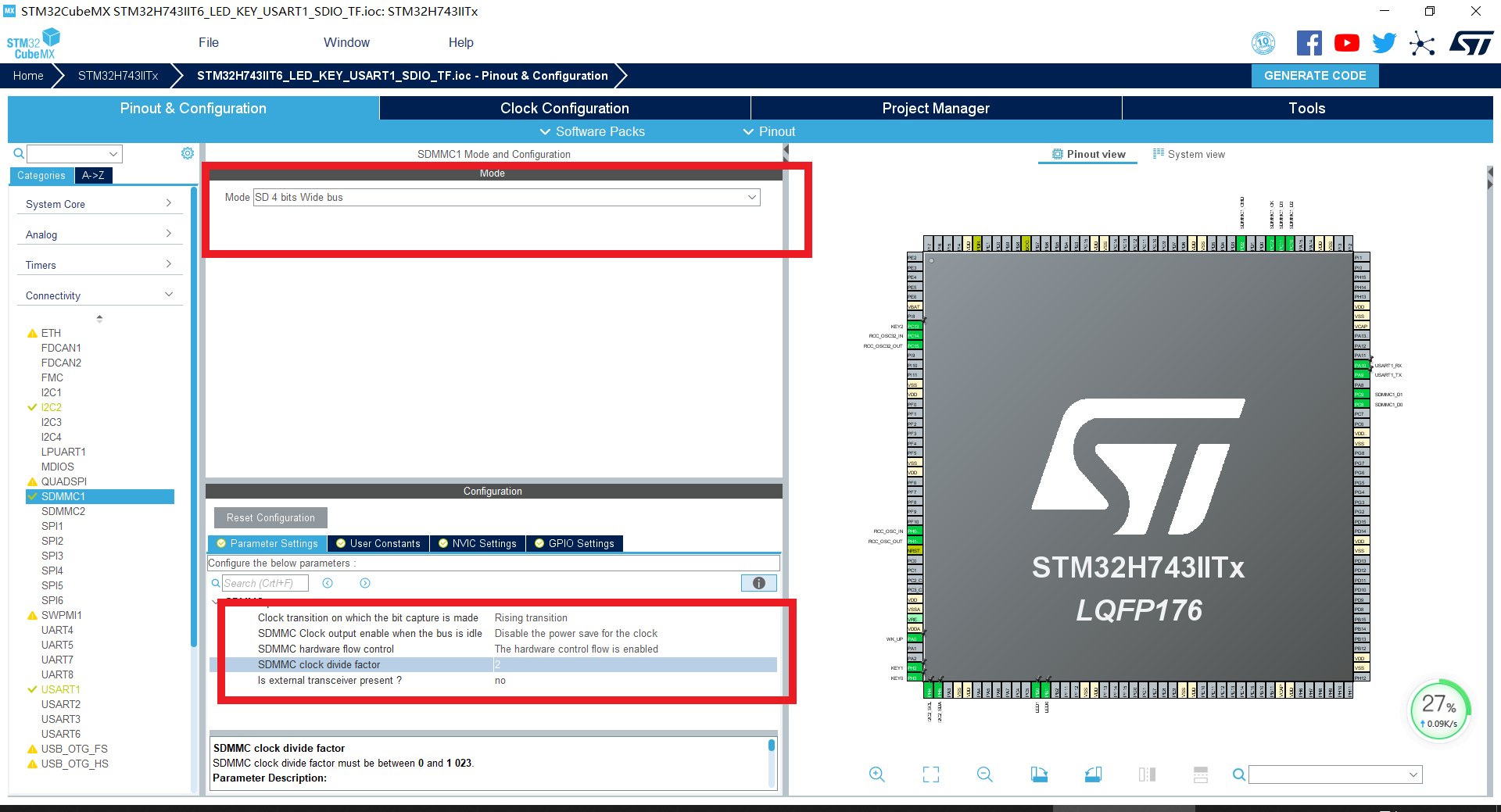Zoom out of the chip pinout view
Image resolution: width=1501 pixels, height=812 pixels.
(984, 774)
